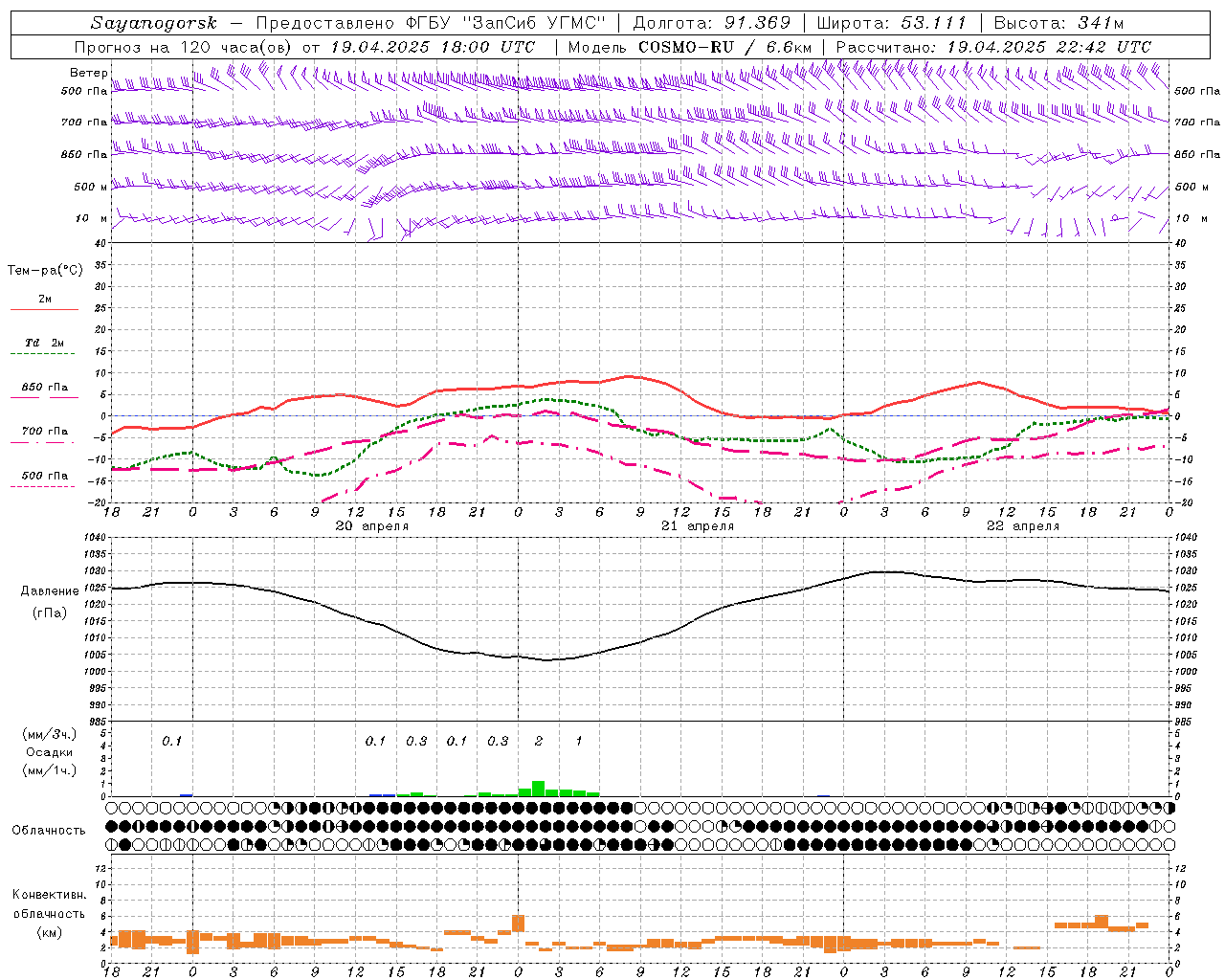Click the Давление panel label
The image size is (1225, 980).
tap(50, 591)
